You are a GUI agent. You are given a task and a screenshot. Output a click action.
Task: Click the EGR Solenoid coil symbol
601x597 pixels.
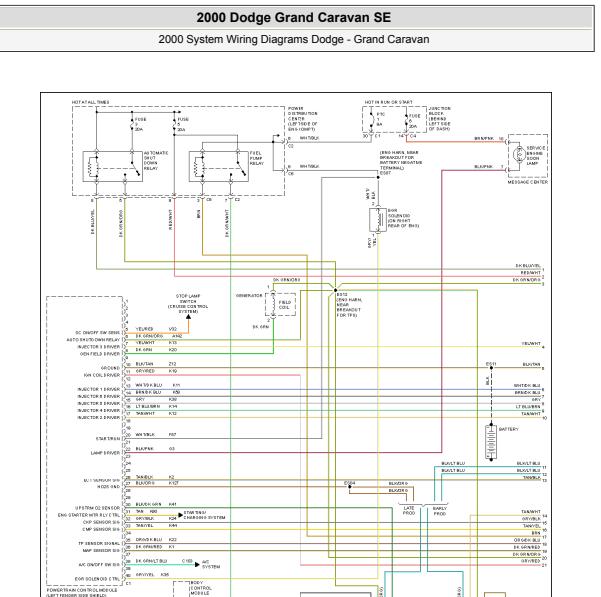(382, 222)
